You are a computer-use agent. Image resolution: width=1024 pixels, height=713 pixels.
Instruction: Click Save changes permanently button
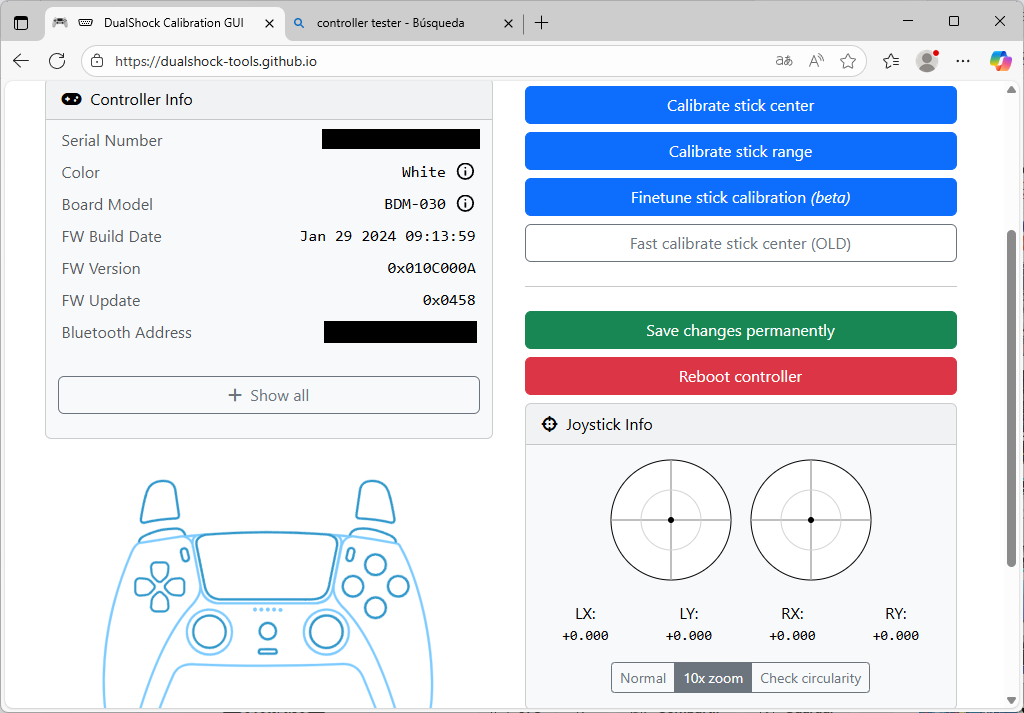coord(741,330)
